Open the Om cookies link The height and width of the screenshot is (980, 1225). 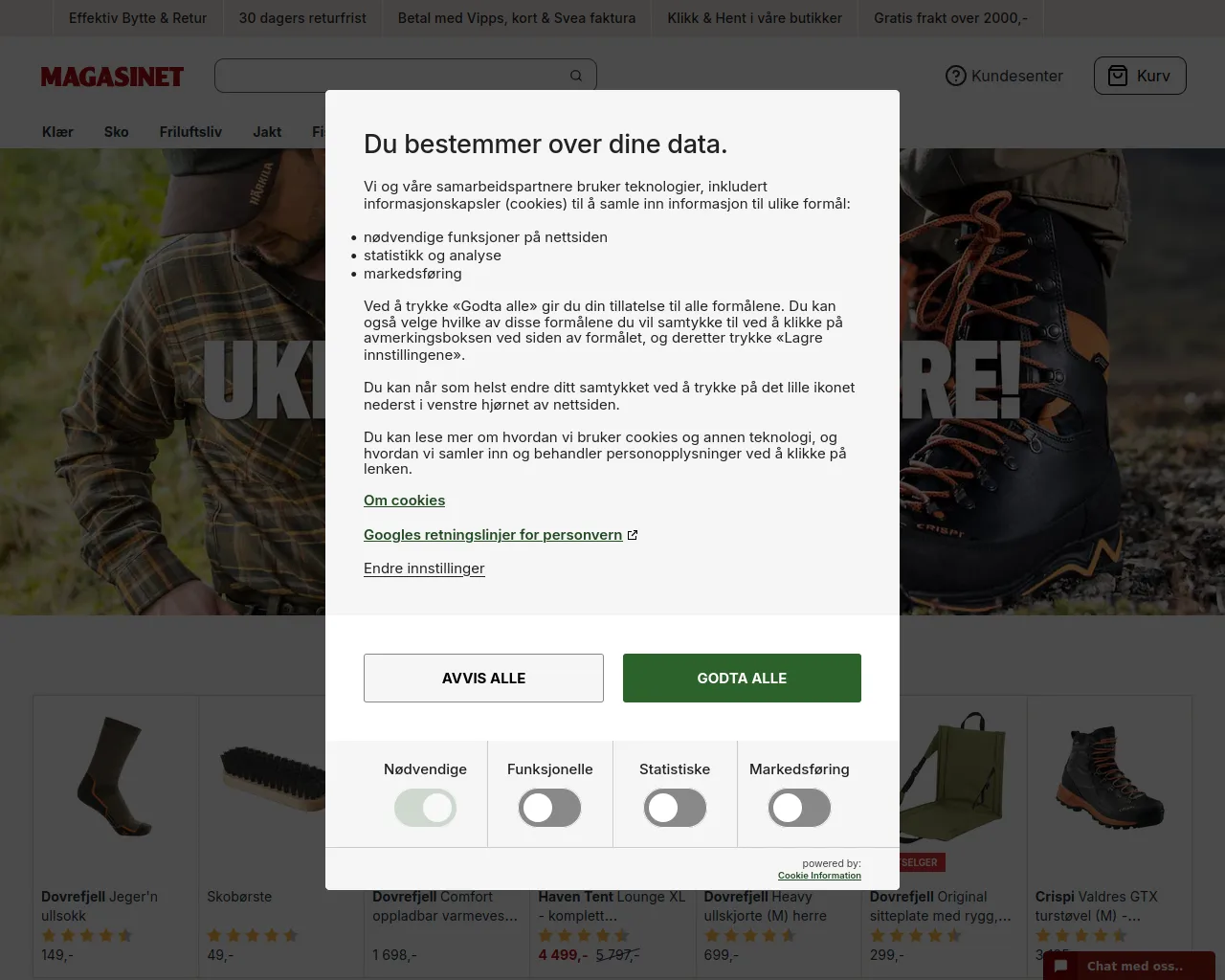coord(404,501)
